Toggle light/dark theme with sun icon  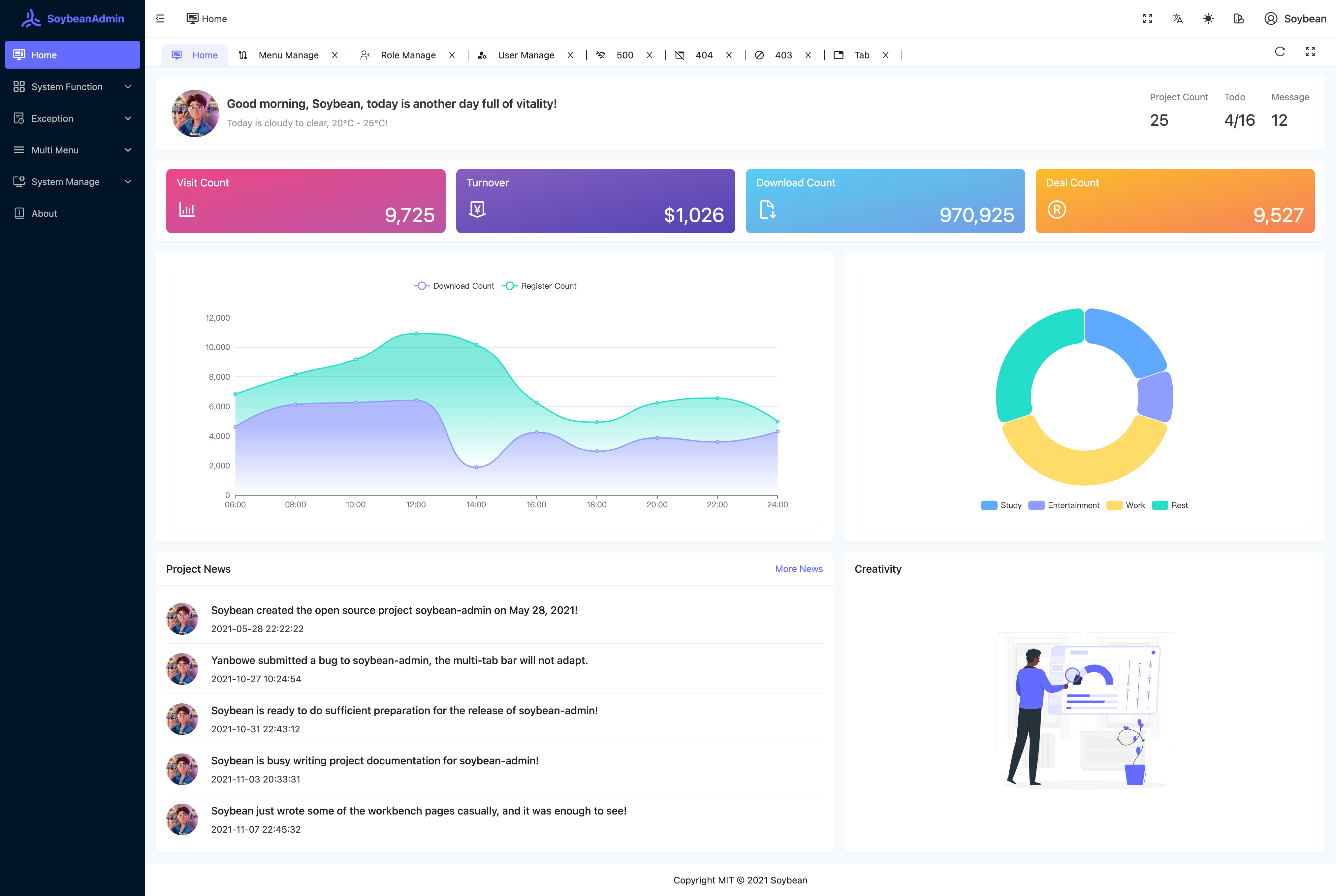tap(1208, 18)
